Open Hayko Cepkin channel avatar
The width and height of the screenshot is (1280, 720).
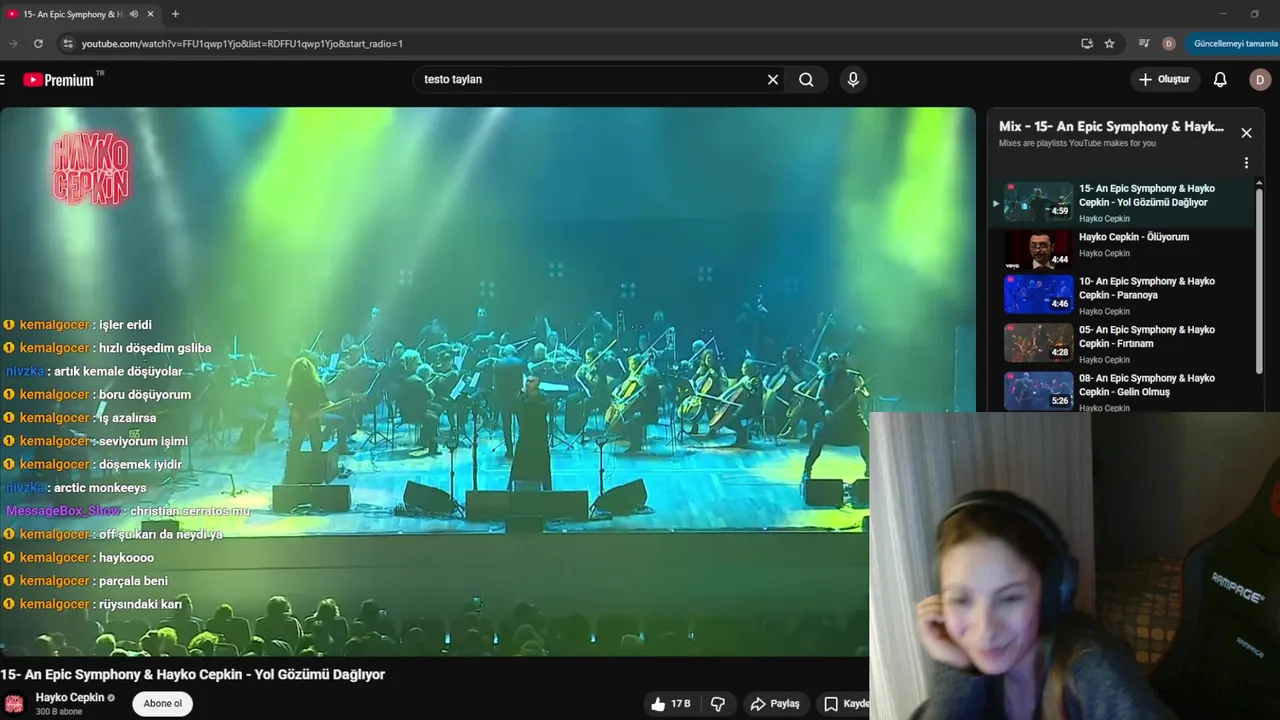14,704
